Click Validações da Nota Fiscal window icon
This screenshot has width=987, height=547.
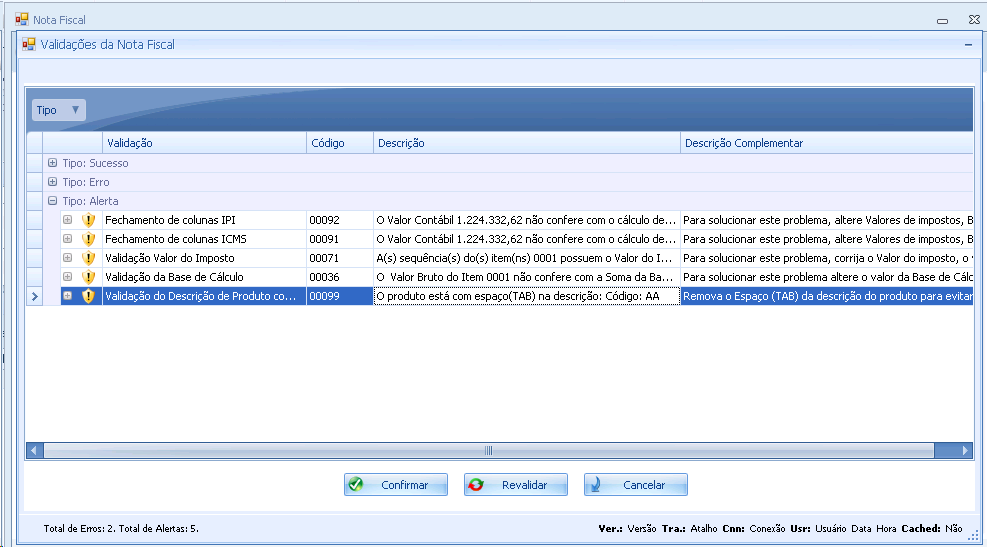coord(29,45)
